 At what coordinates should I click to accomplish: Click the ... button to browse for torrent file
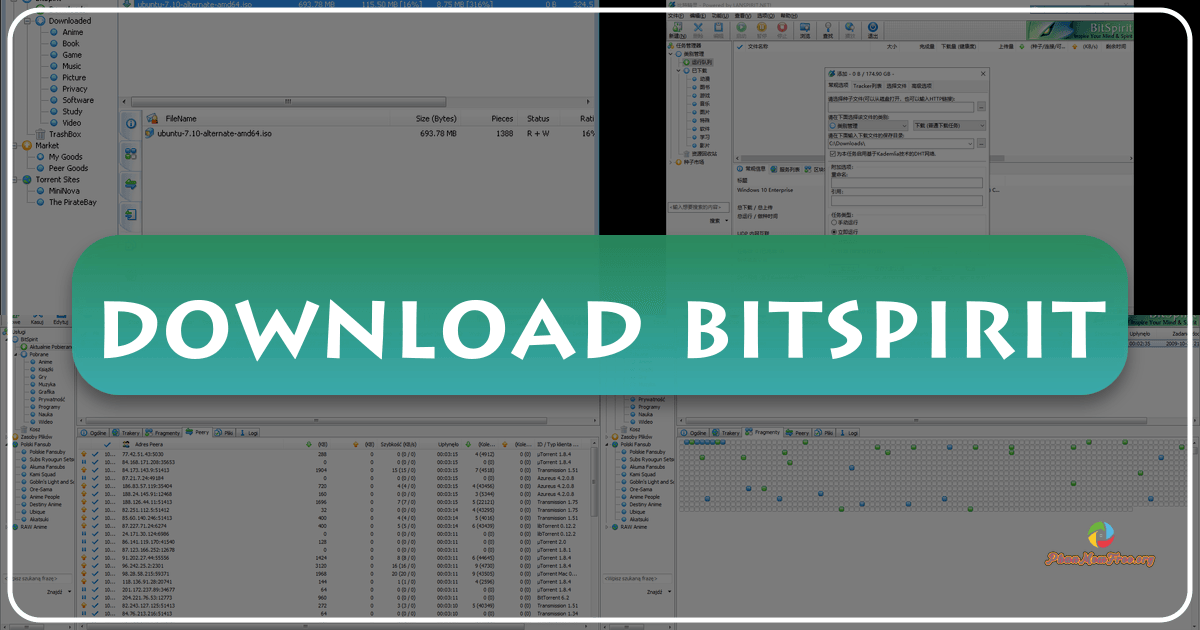coord(982,107)
